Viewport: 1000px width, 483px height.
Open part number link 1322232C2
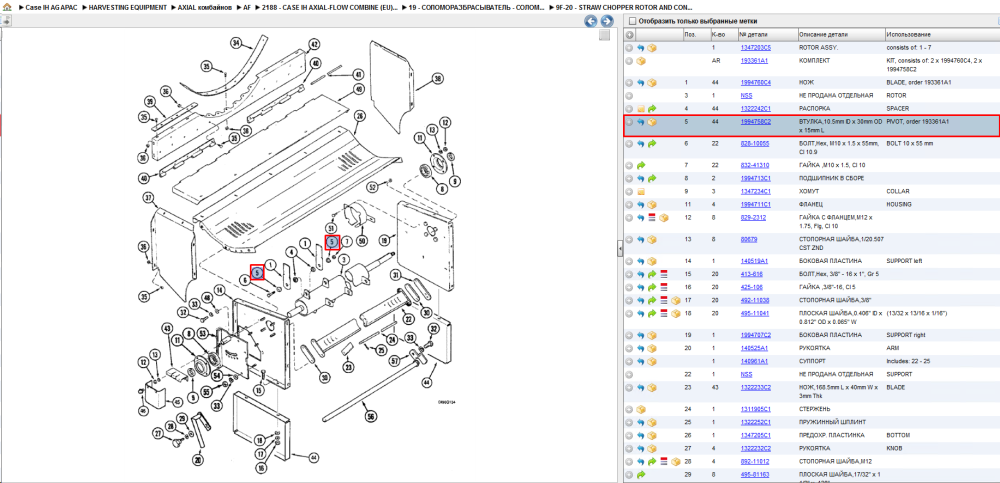coord(755,449)
